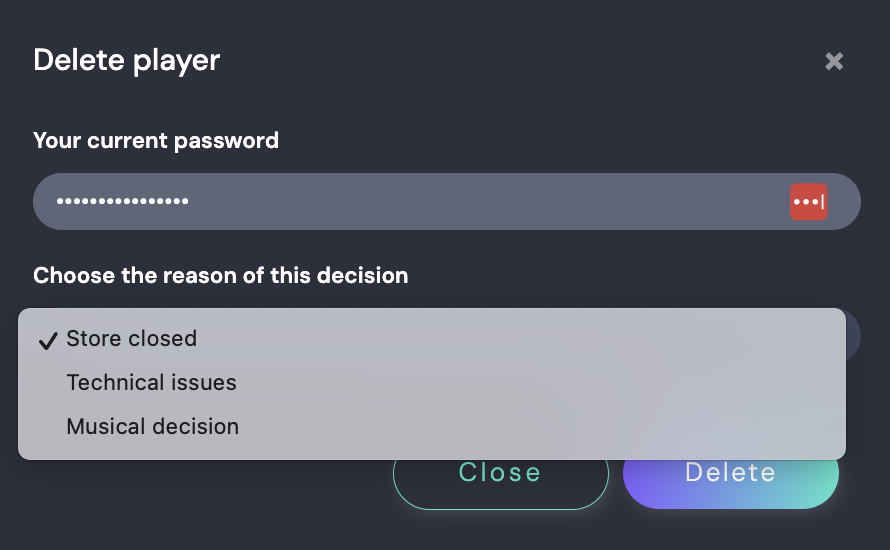This screenshot has width=890, height=550.
Task: Click the reason select box edge behind the list
Action: 853,336
